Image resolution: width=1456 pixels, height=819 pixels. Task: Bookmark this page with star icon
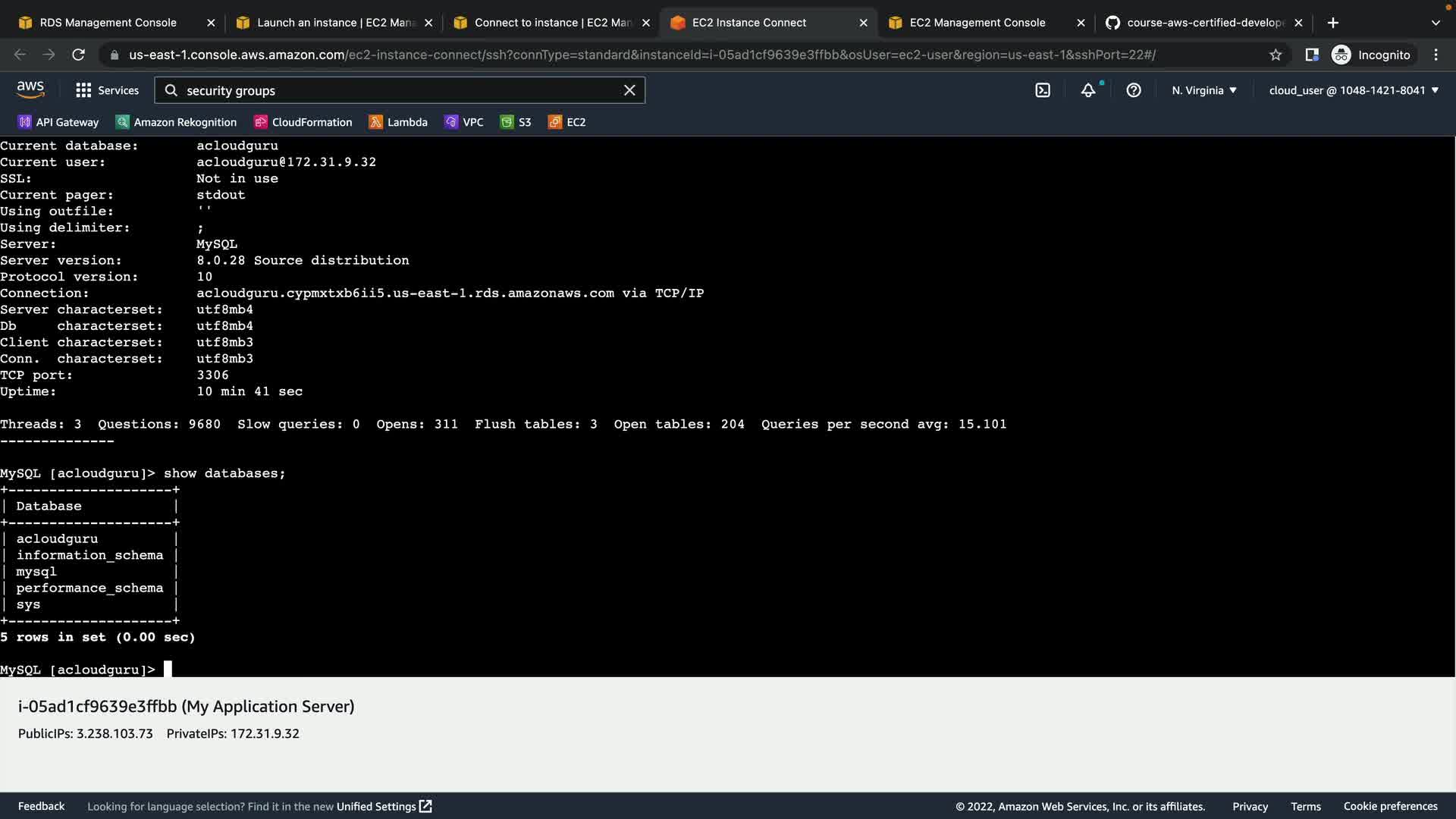point(1276,55)
